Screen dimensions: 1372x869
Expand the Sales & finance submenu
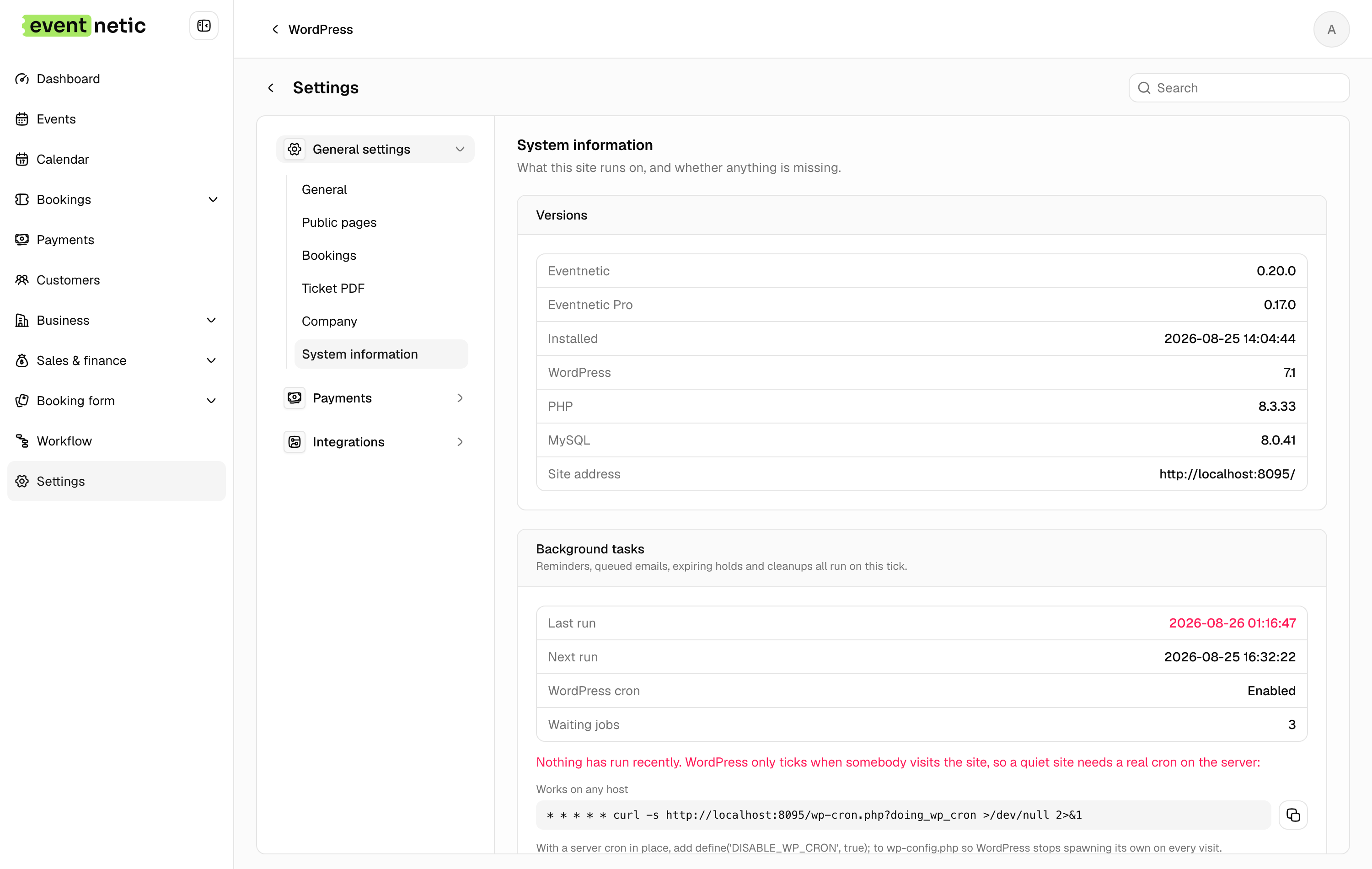point(211,361)
